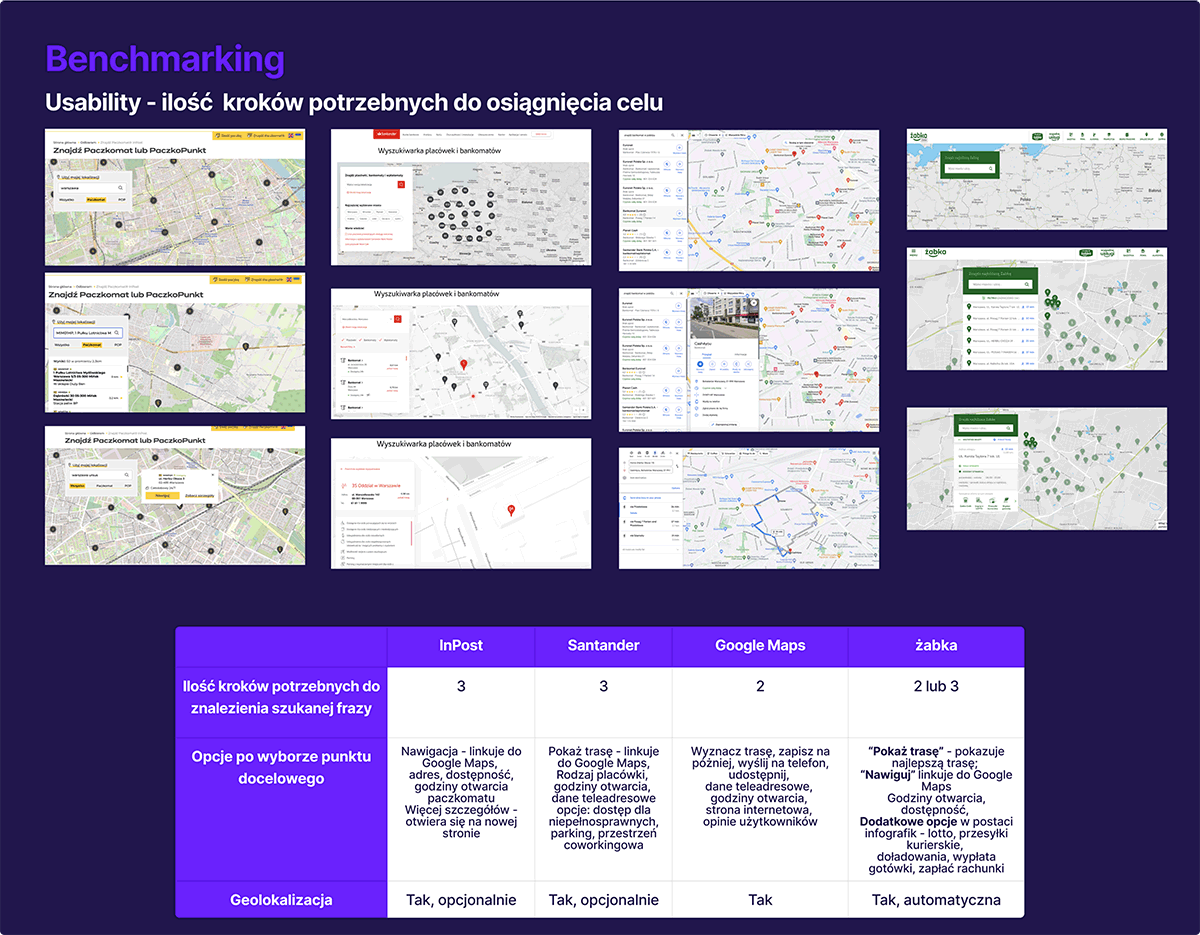Click the red Santander logo in top Santander screenshot
This screenshot has height=935, width=1200.
point(388,133)
